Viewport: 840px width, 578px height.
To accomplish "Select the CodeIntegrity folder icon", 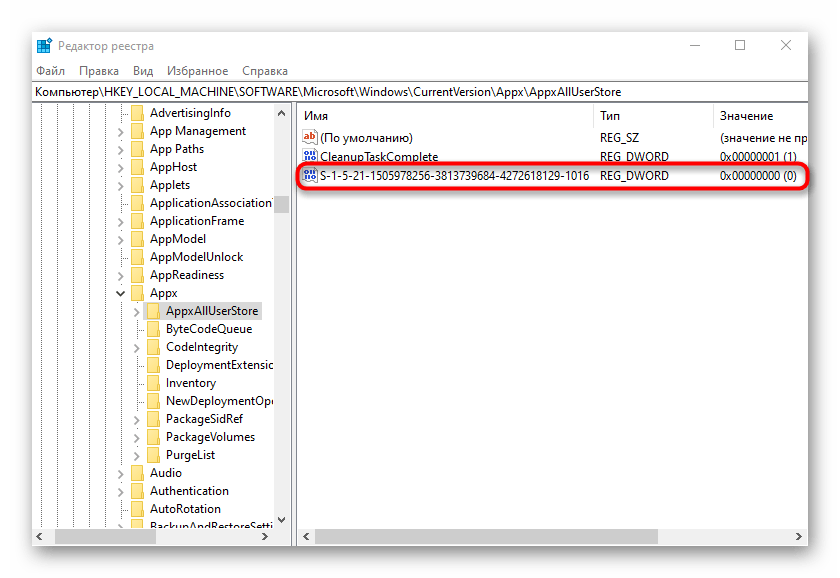I will pyautogui.click(x=154, y=347).
